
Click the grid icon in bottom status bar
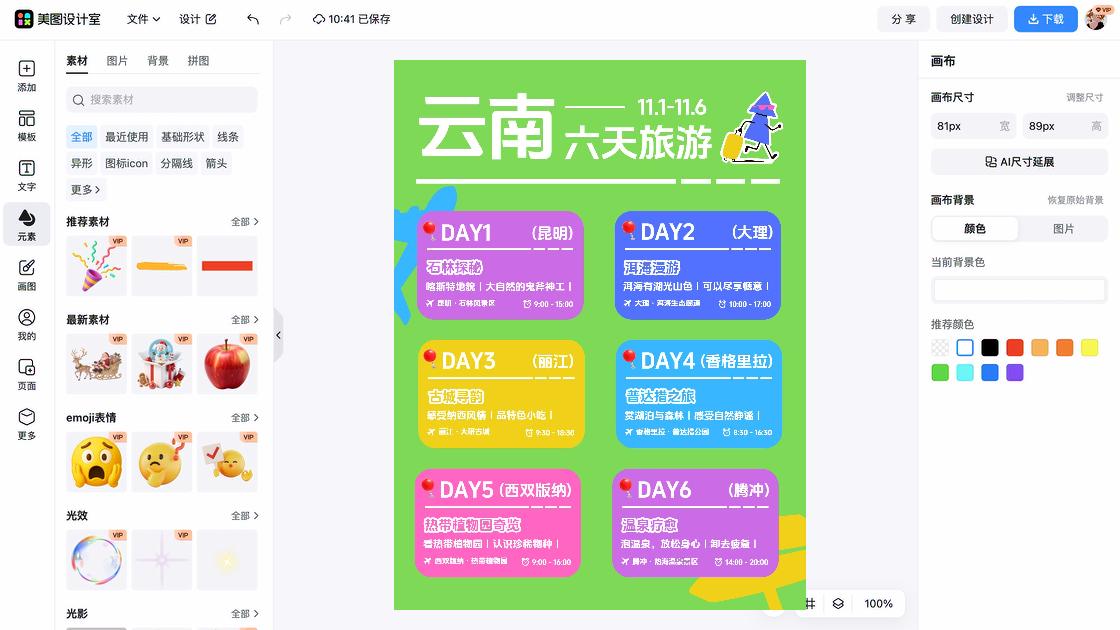point(810,604)
